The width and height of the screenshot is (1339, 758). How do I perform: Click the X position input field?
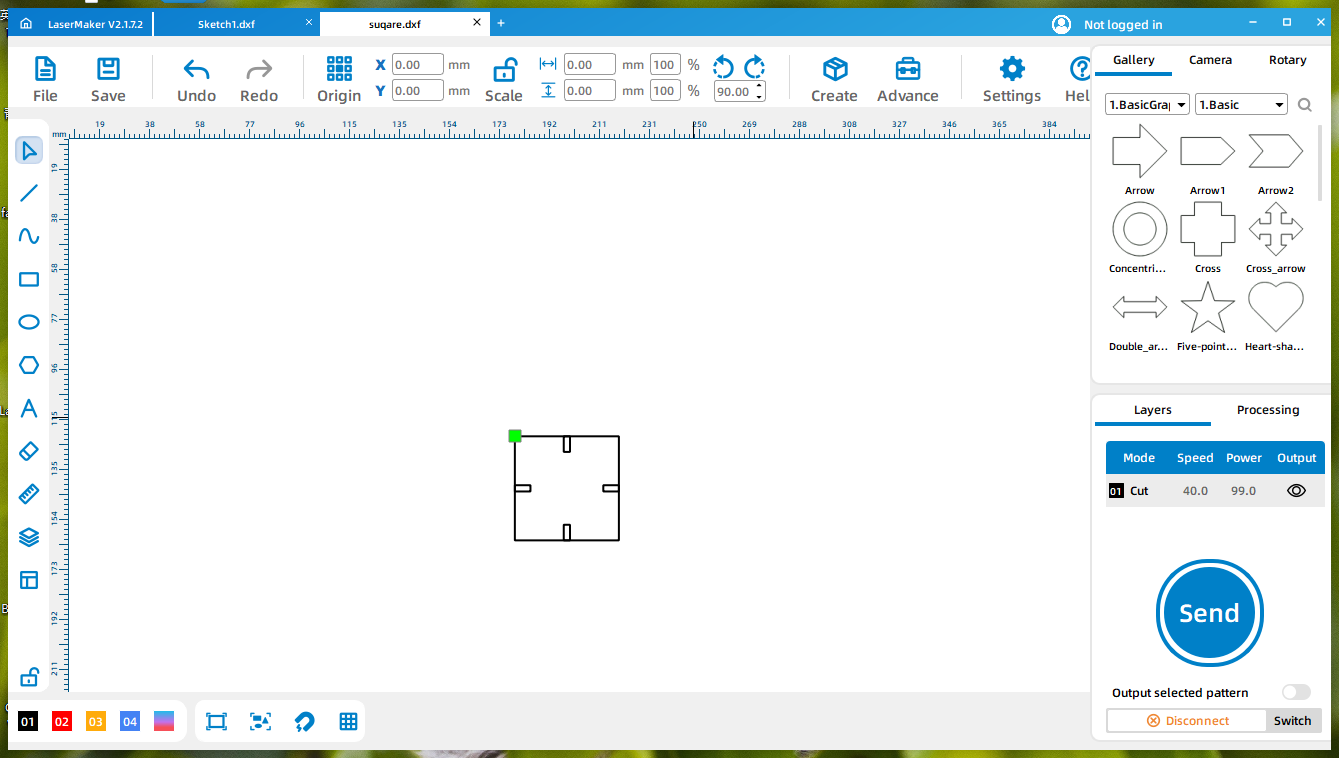point(417,65)
